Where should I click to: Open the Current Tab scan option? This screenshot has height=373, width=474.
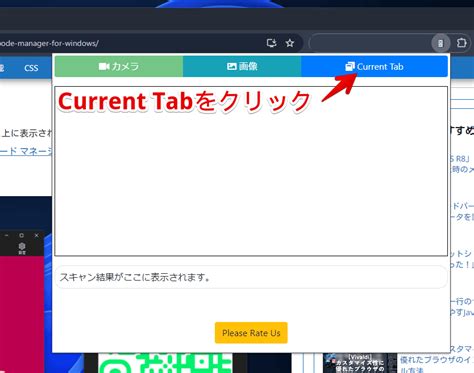tap(374, 66)
